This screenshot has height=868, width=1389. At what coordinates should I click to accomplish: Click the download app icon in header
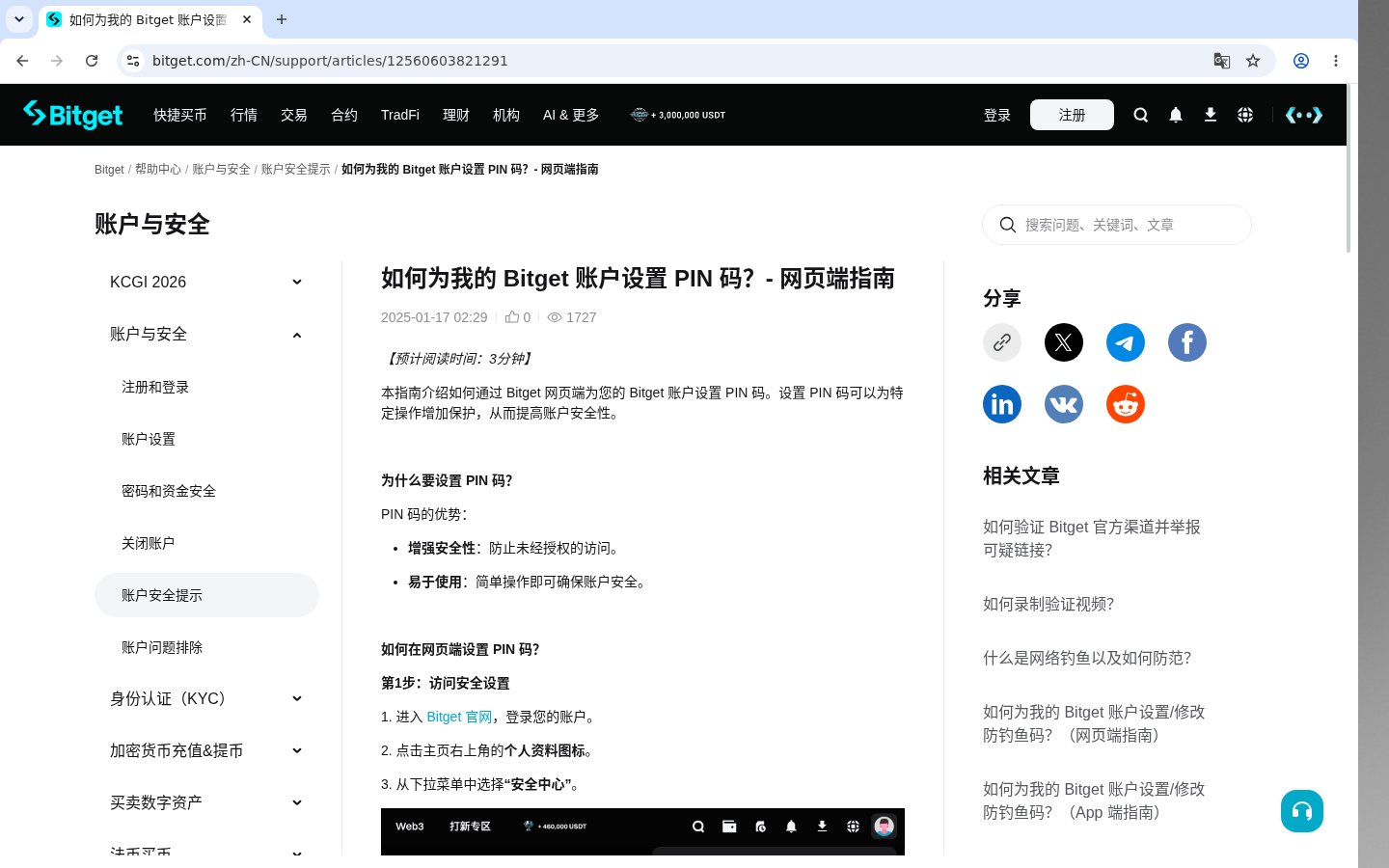[1211, 115]
